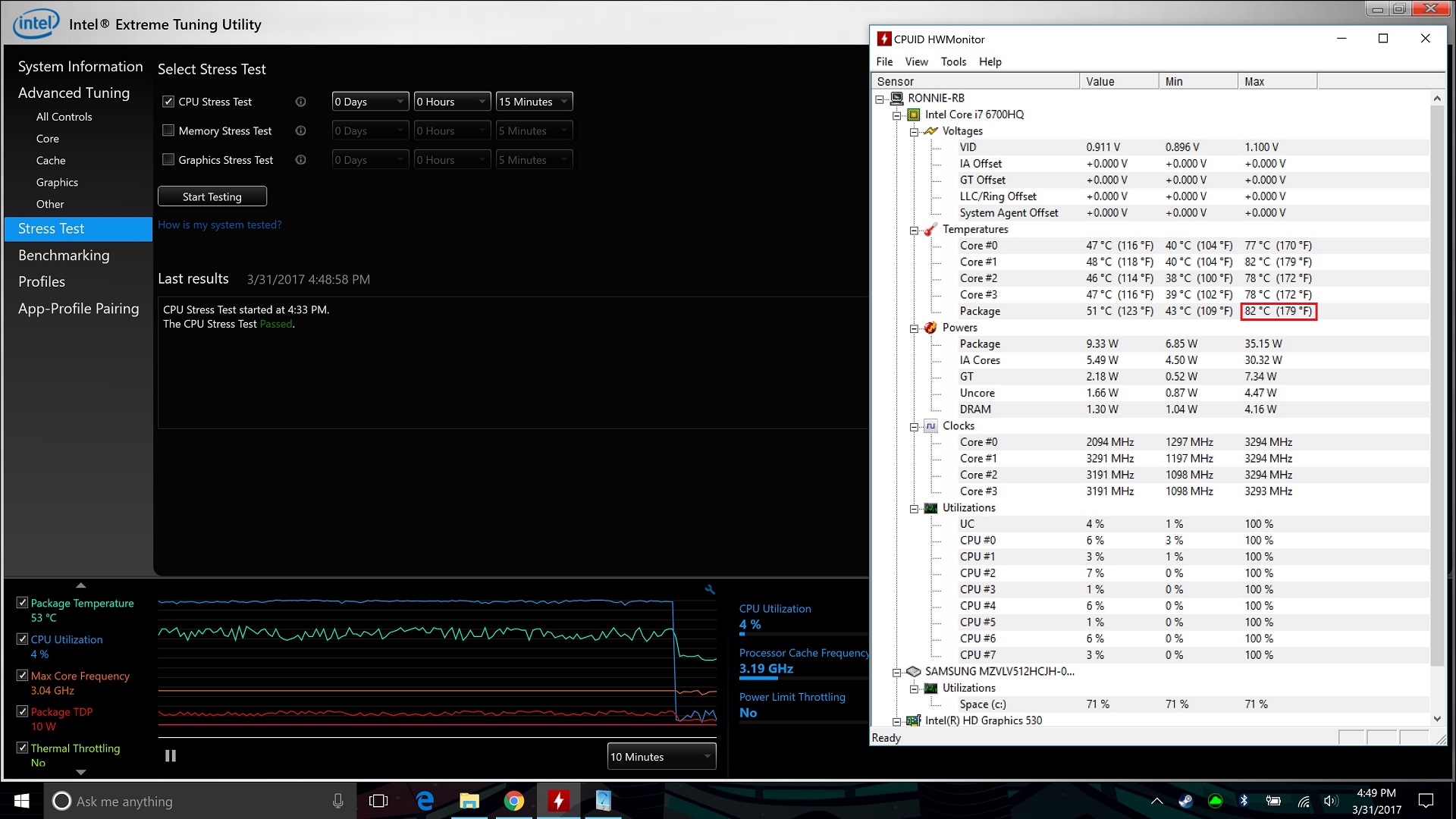Open the Benchmarking section
1456x819 pixels.
pyautogui.click(x=64, y=256)
